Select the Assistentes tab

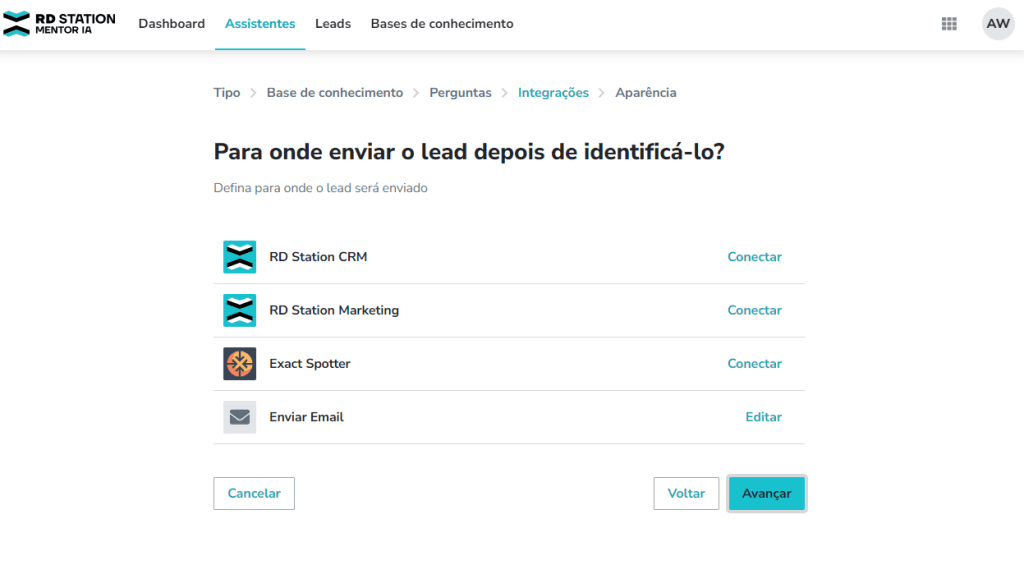(x=260, y=24)
